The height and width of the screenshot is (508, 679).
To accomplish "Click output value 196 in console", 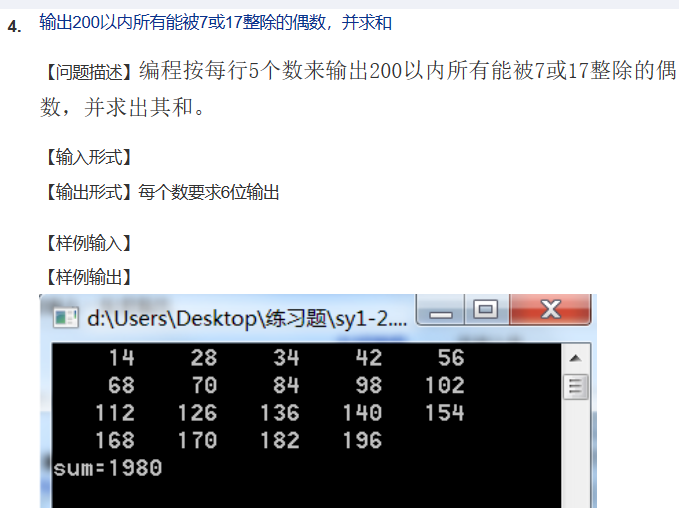I will click(x=362, y=440).
